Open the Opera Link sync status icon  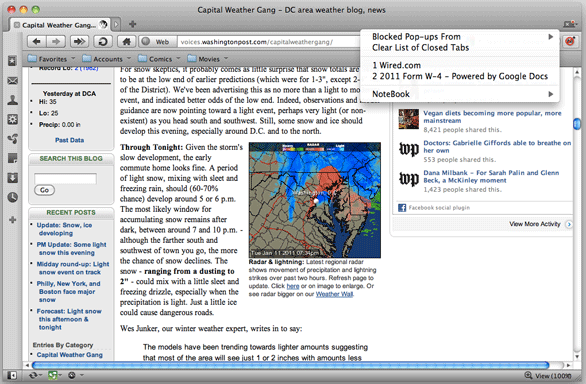point(34,375)
